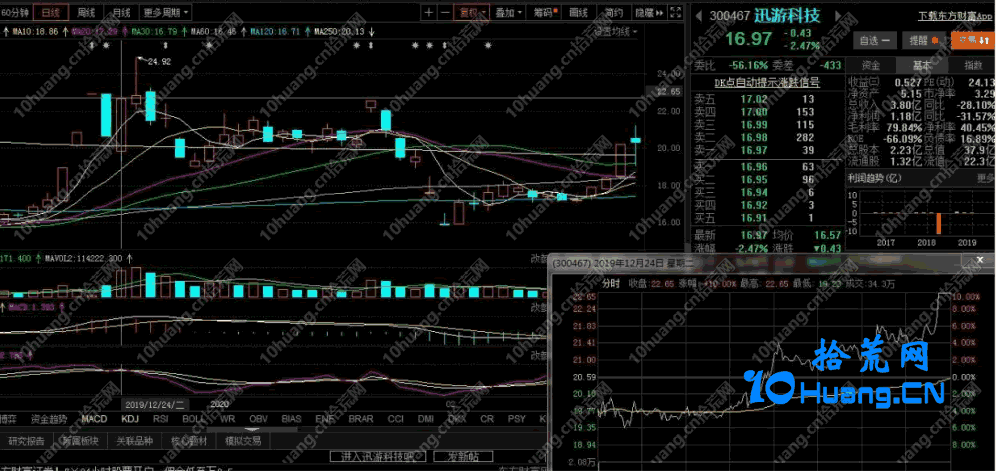Switch to 基本 tab
This screenshot has width=996, height=471.
click(x=922, y=65)
